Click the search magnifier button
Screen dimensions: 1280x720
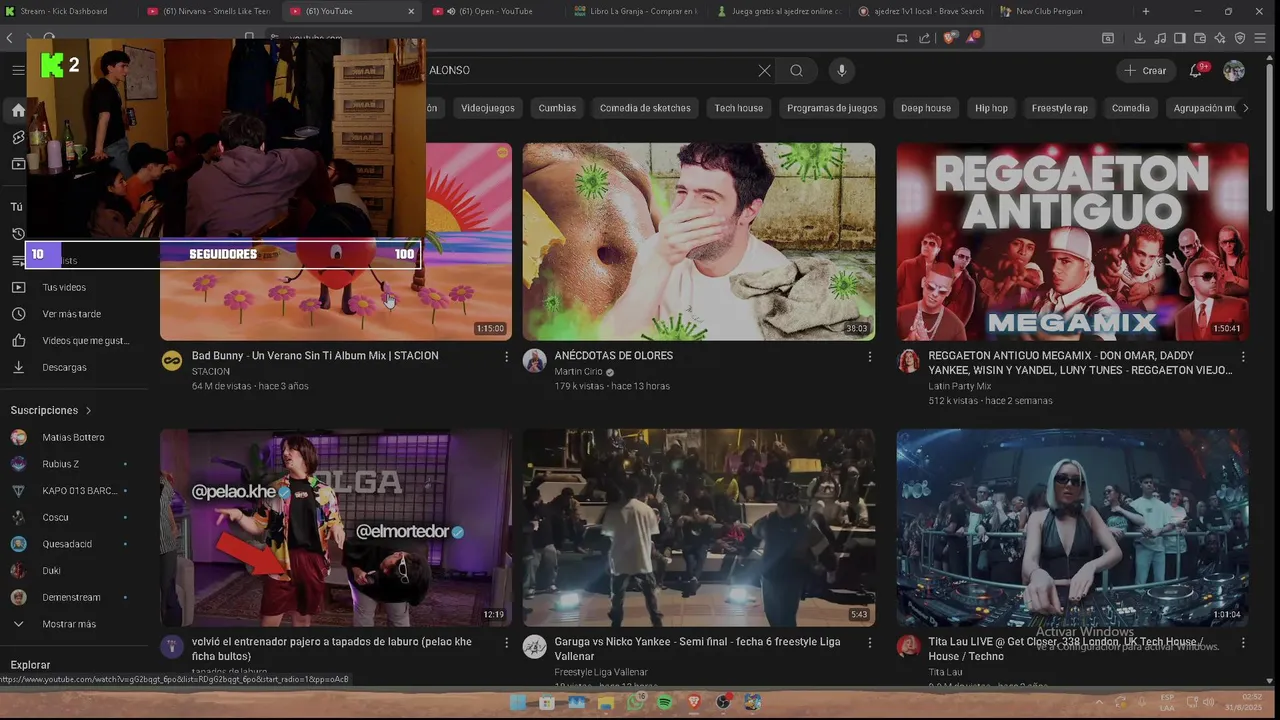click(796, 70)
